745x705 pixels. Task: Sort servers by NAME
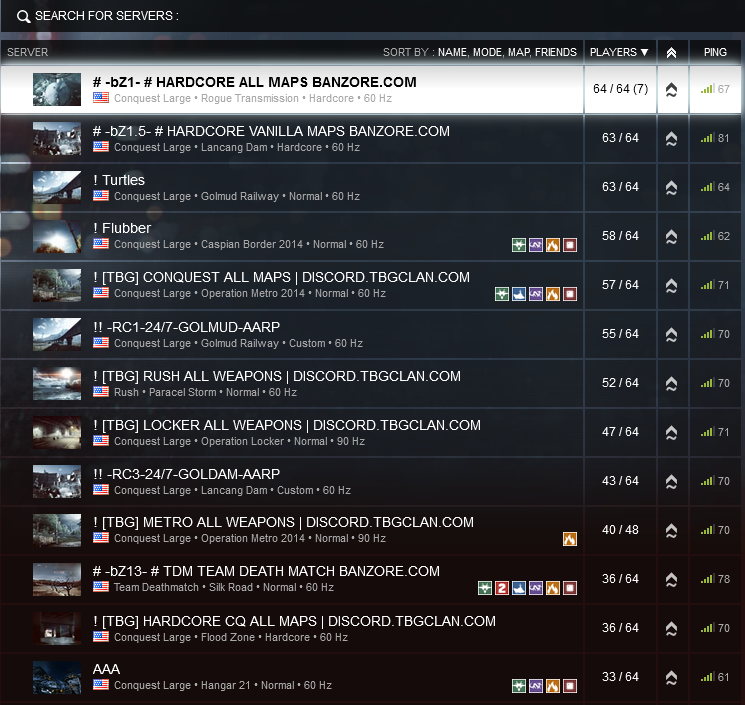(452, 52)
